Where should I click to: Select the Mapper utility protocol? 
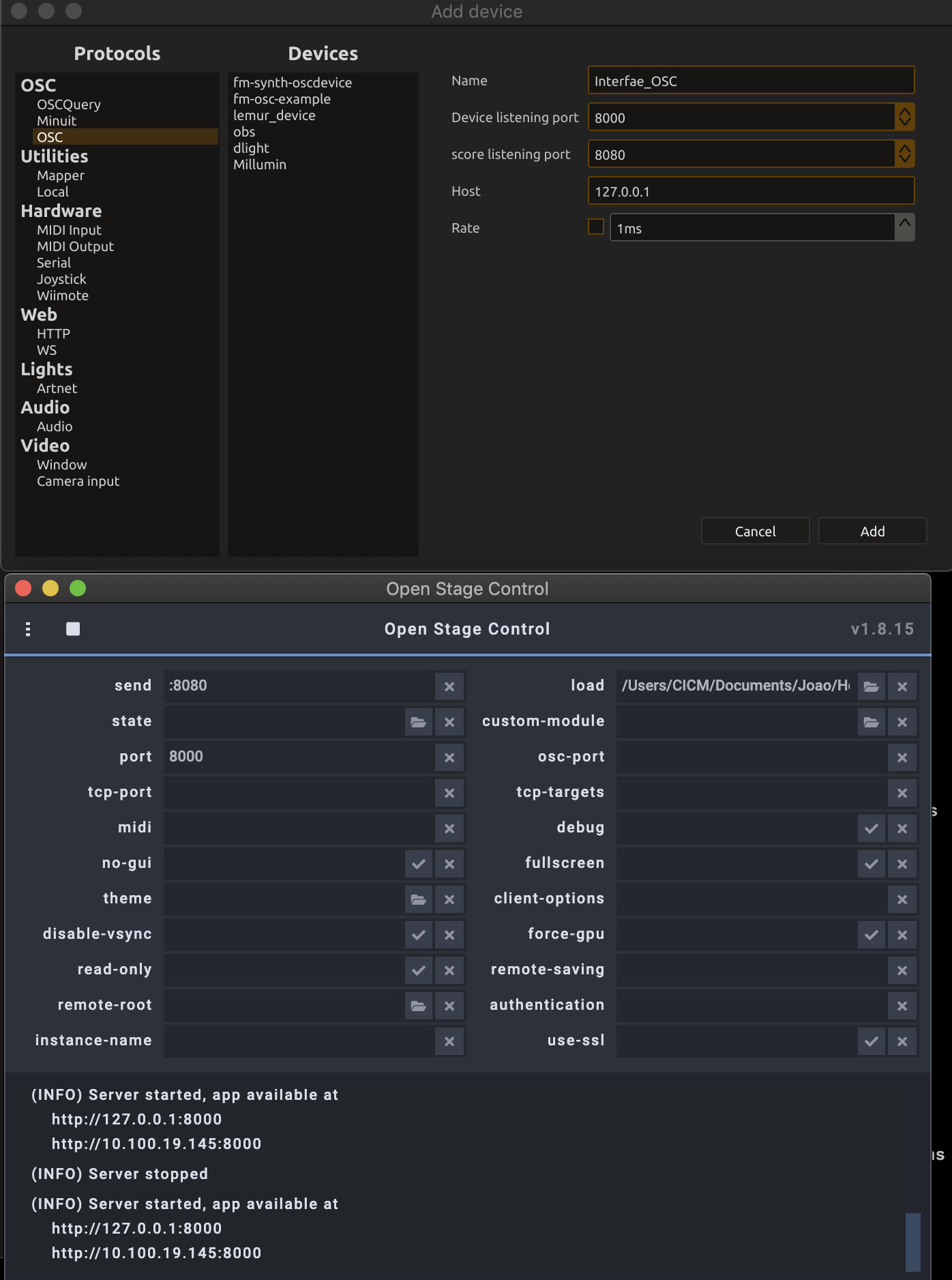click(61, 175)
